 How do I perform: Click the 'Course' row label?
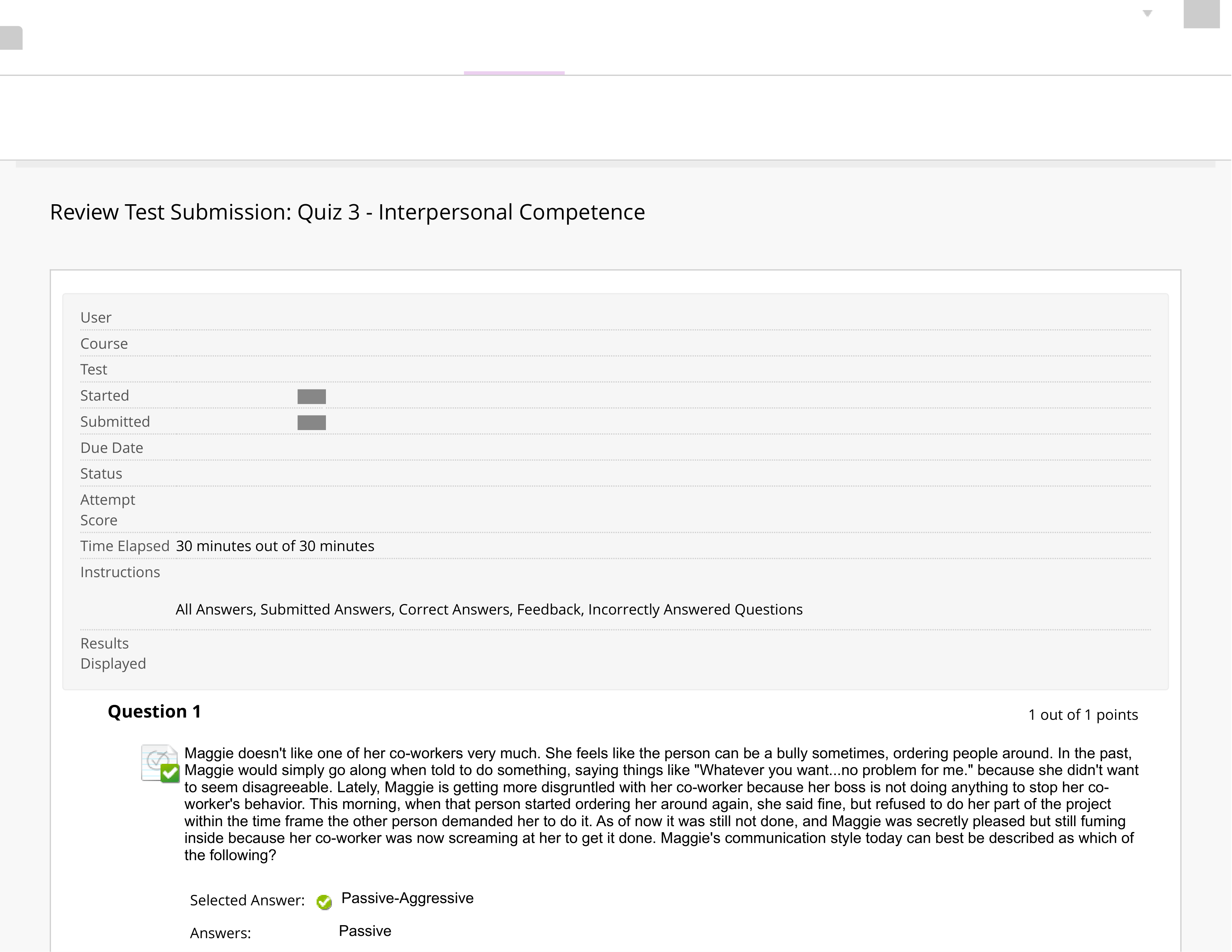[x=104, y=343]
